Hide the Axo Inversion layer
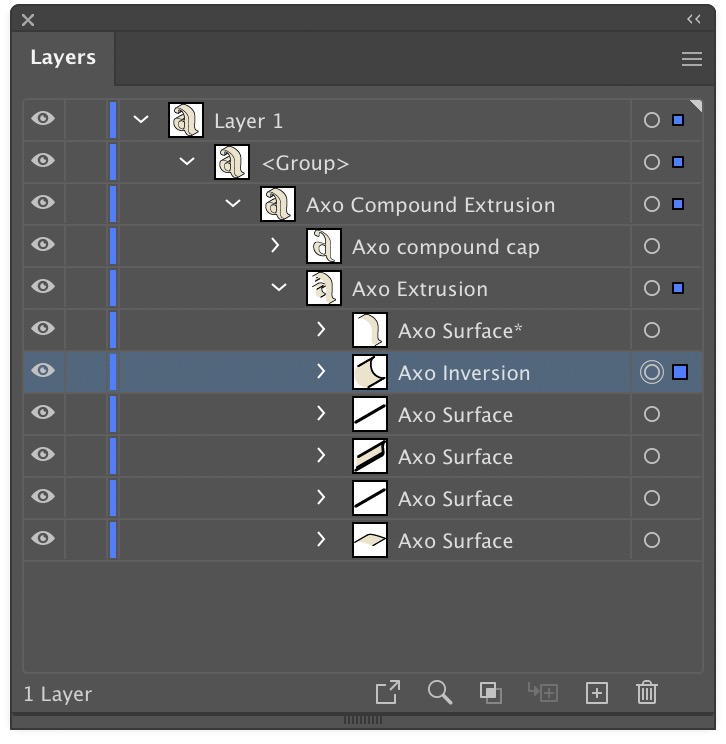This screenshot has height=744, width=726. 43,370
